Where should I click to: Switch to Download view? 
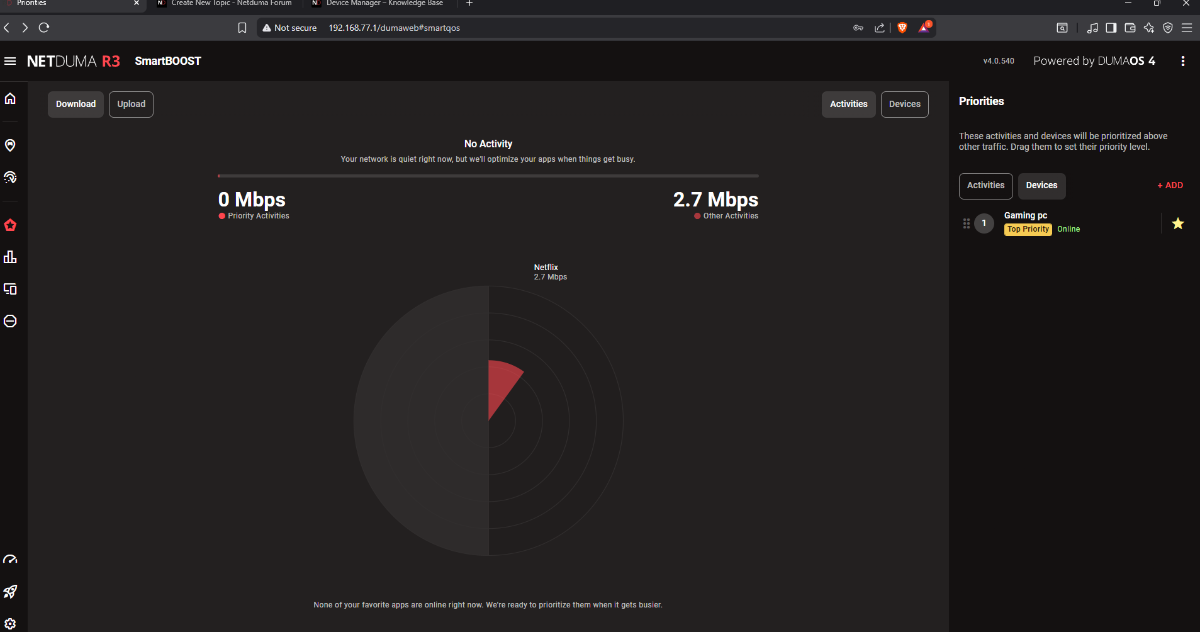click(76, 104)
